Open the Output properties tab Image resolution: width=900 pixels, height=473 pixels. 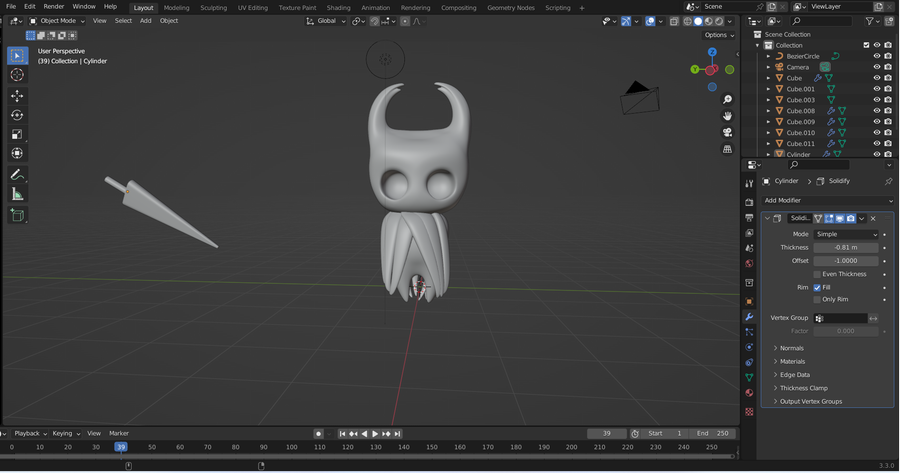point(749,218)
